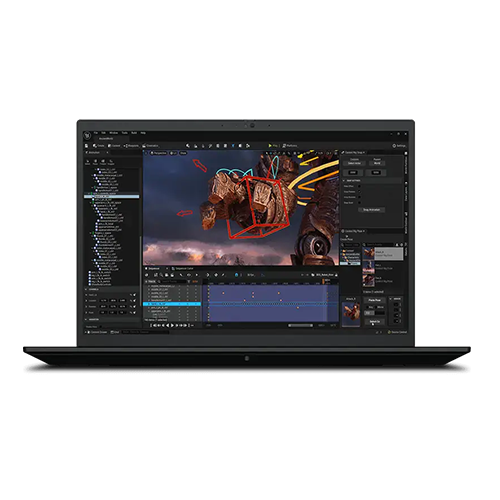Switch to the Control Rig Pose tab

click(354, 231)
